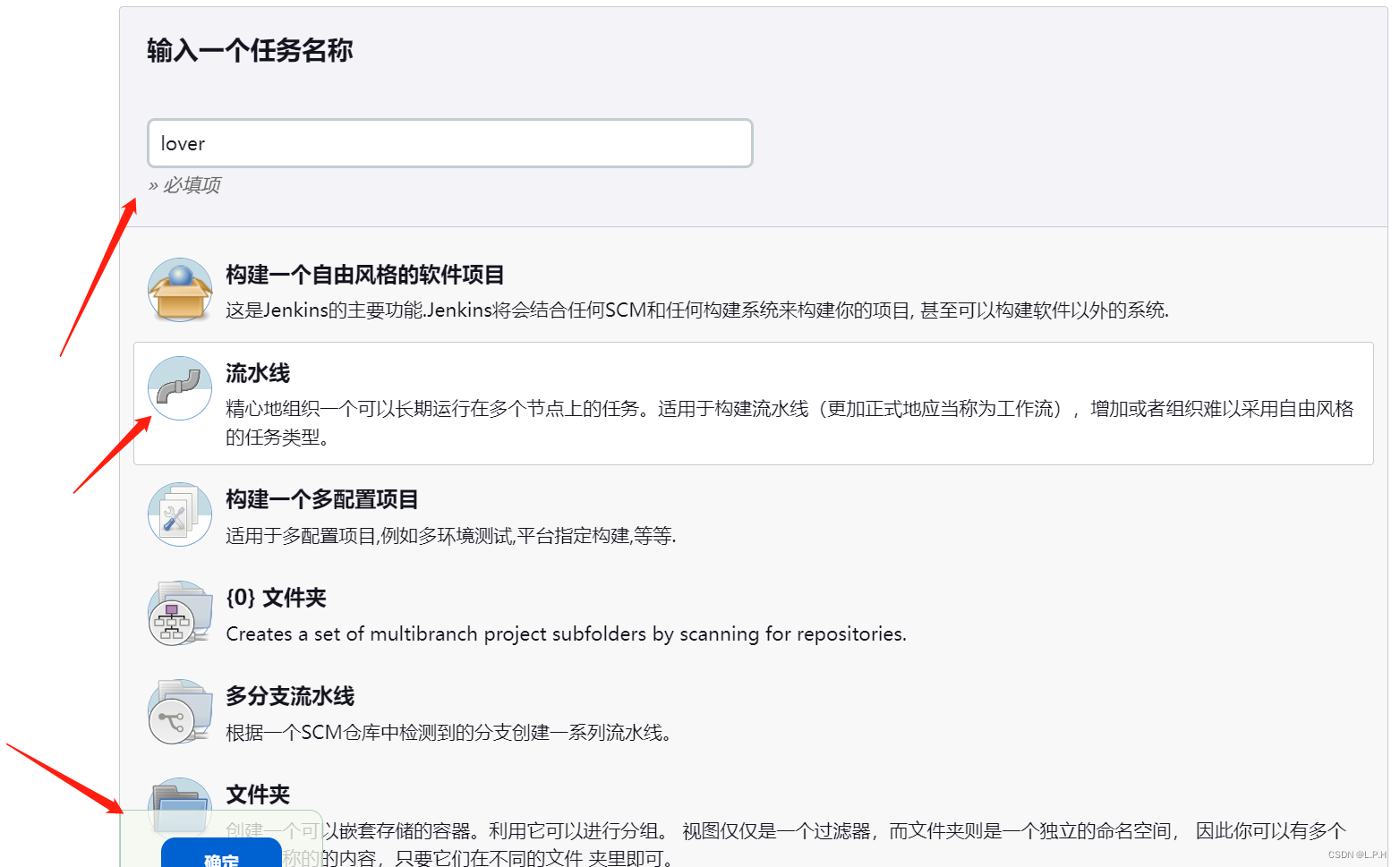Viewport: 1400px width, 867px height.
Task: Click the multi-configuration project tools icon
Action: pos(180,514)
